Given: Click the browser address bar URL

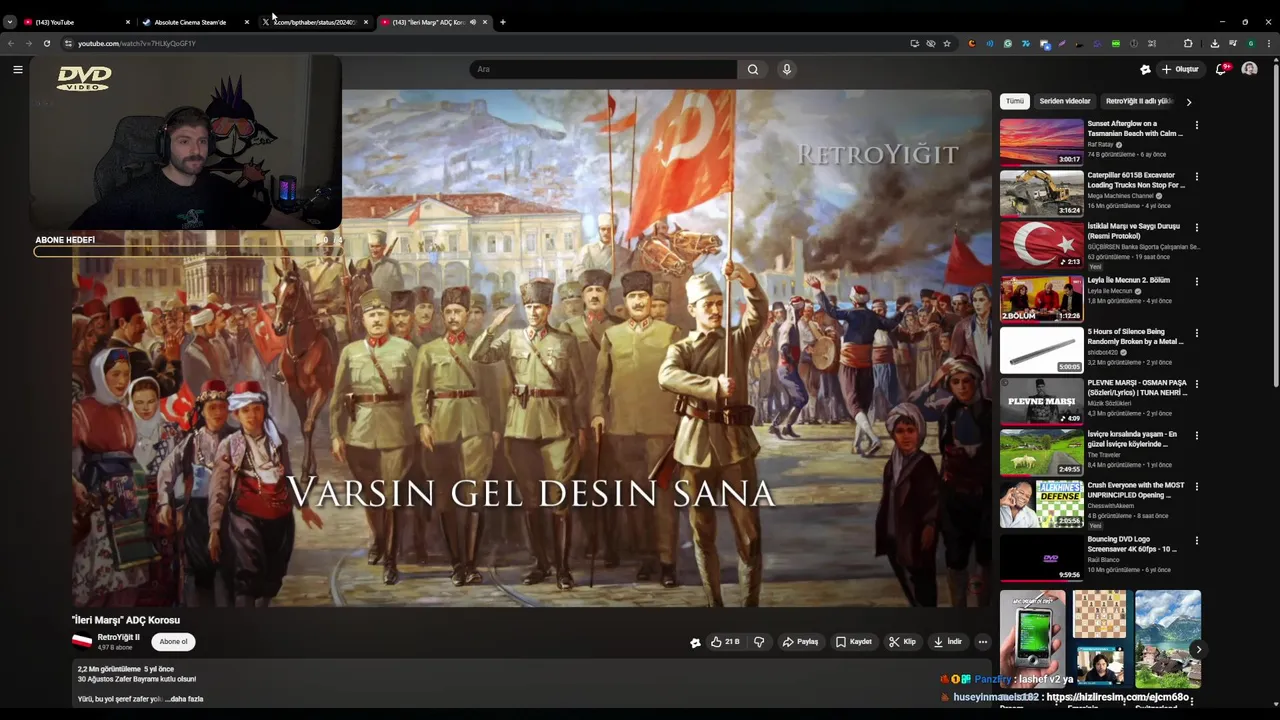Looking at the screenshot, I should pos(137,43).
